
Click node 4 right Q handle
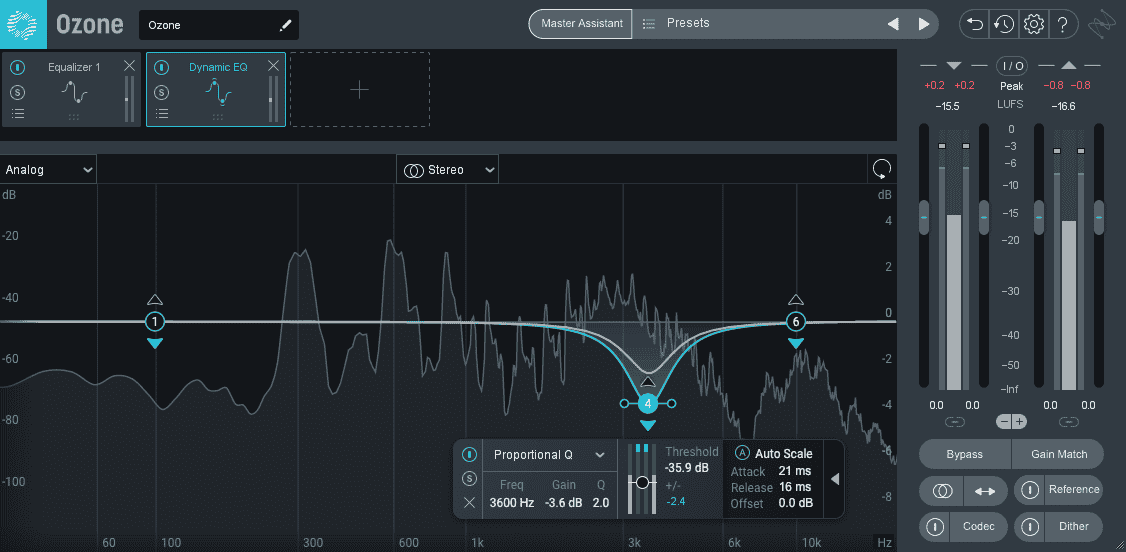coord(671,404)
